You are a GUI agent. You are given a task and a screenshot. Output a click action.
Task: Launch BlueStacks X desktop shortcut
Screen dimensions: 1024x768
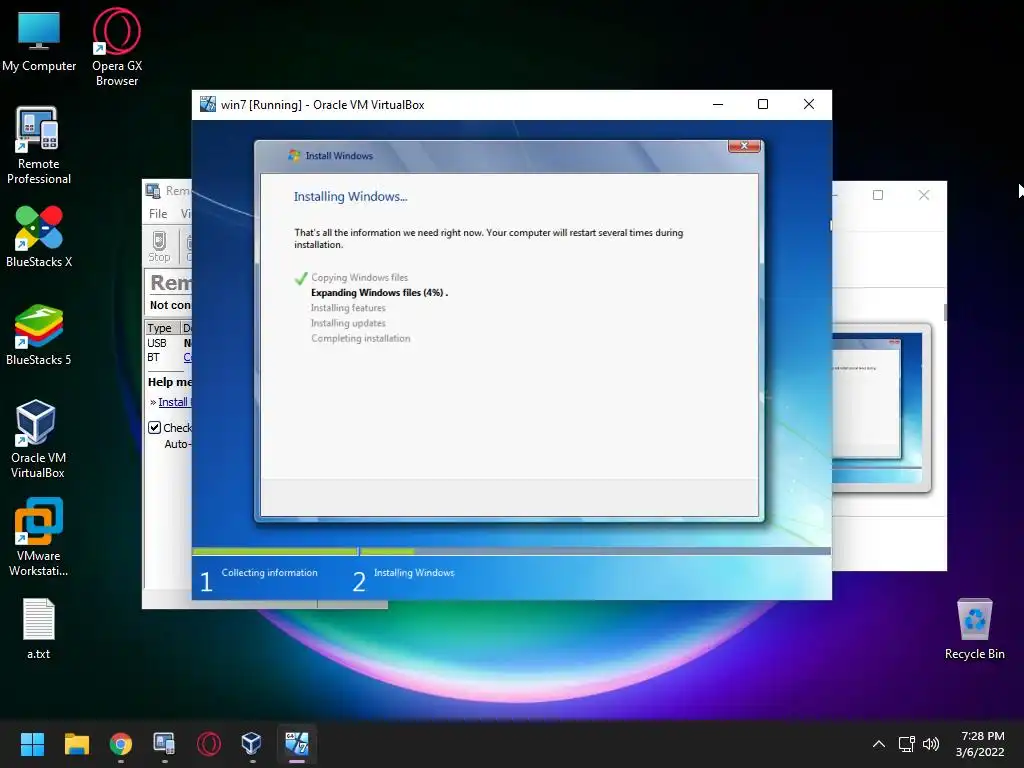(39, 236)
